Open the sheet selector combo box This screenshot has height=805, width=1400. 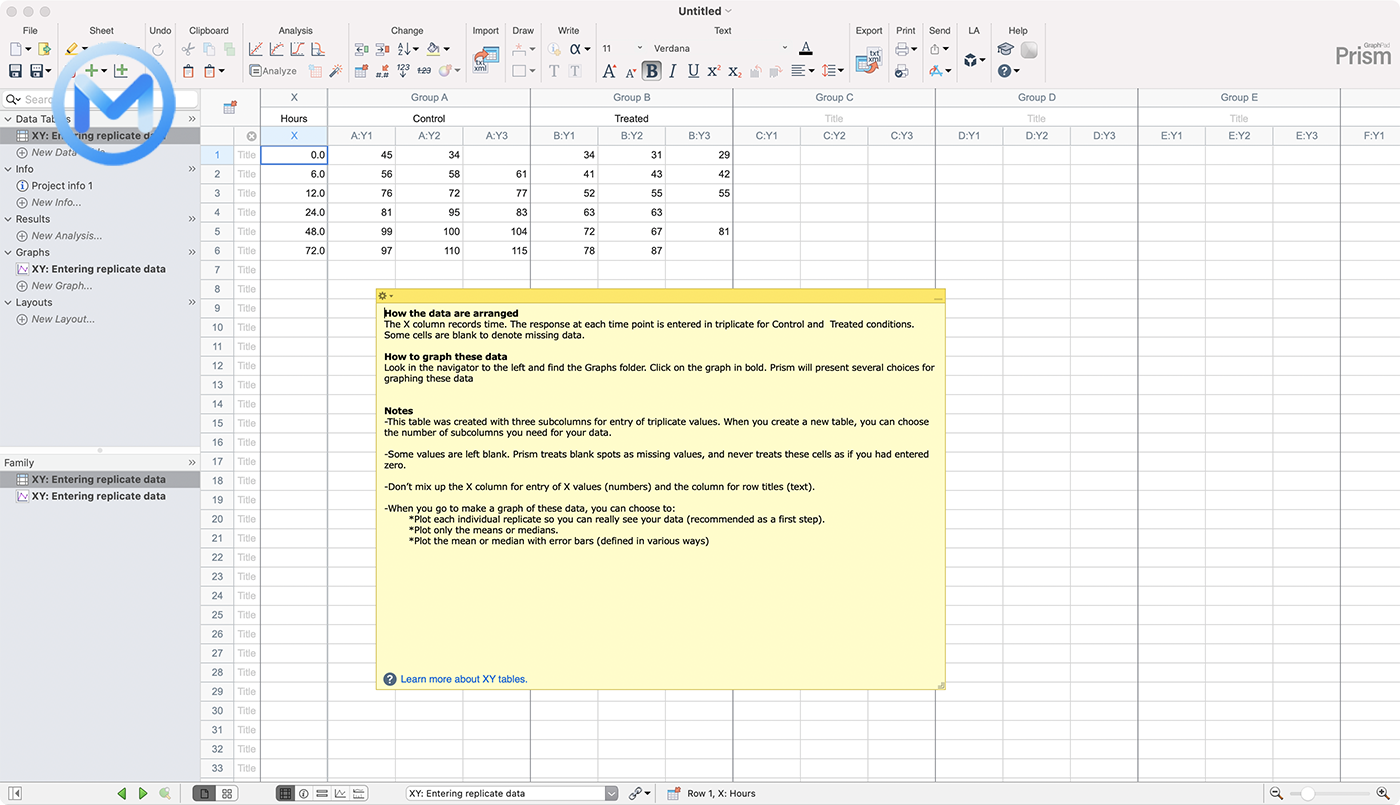point(512,793)
